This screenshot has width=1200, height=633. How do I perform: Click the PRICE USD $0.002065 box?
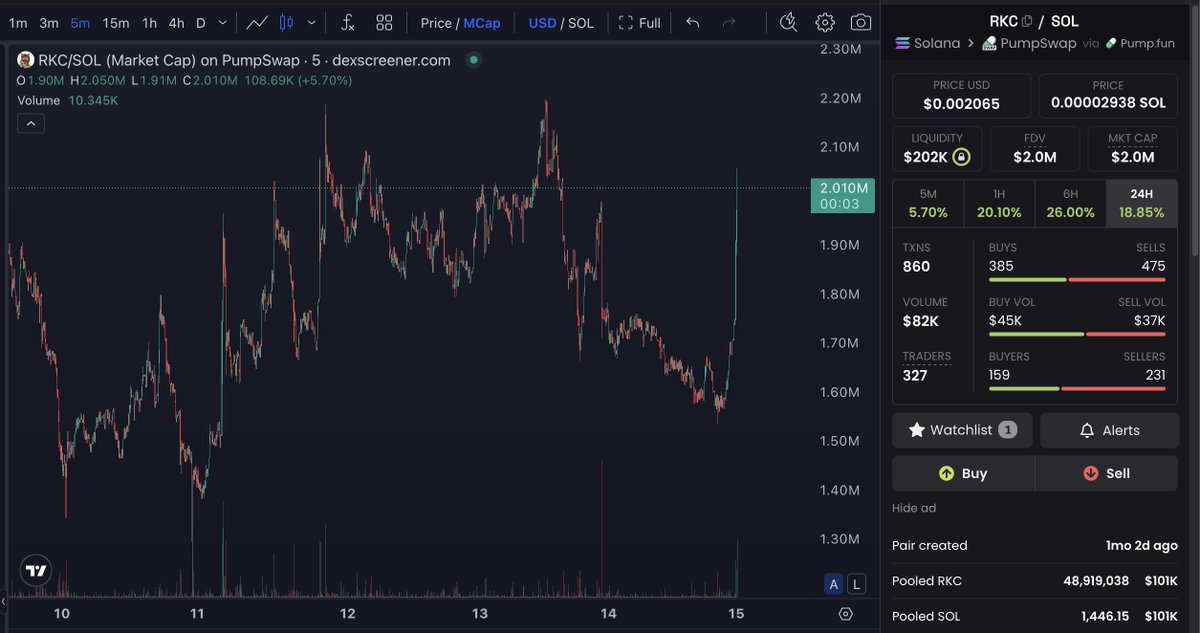click(961, 95)
